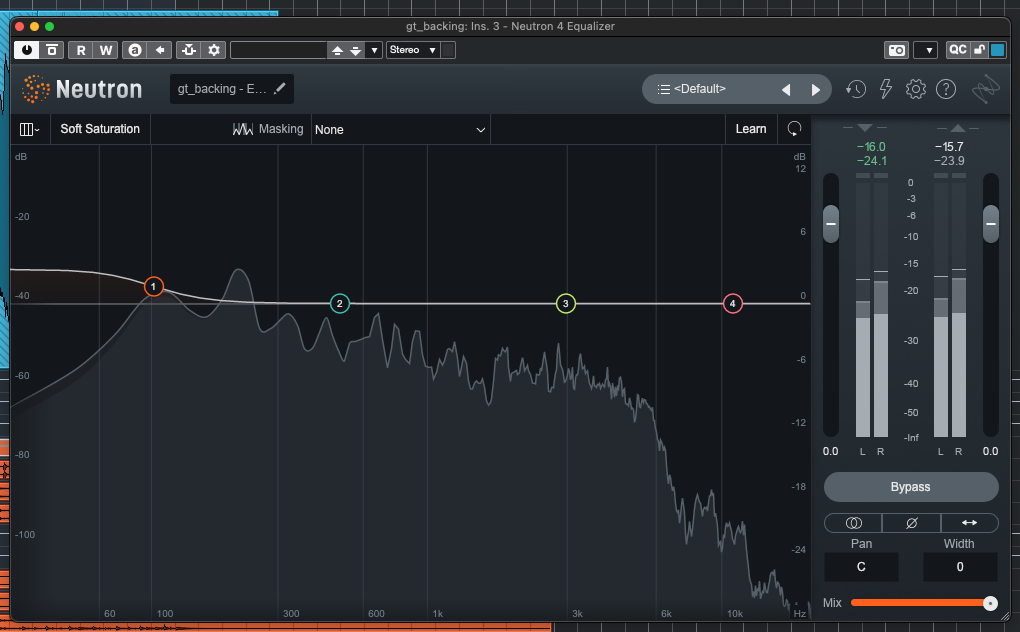Open the Stereo channel configuration dropdown
The image size is (1020, 632).
click(x=413, y=50)
